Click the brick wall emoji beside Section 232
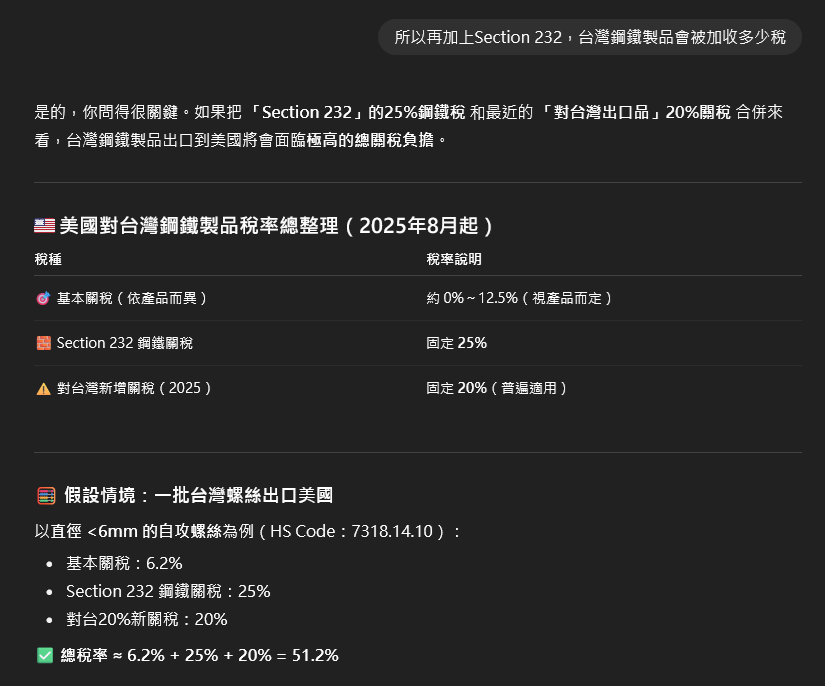 coord(43,343)
